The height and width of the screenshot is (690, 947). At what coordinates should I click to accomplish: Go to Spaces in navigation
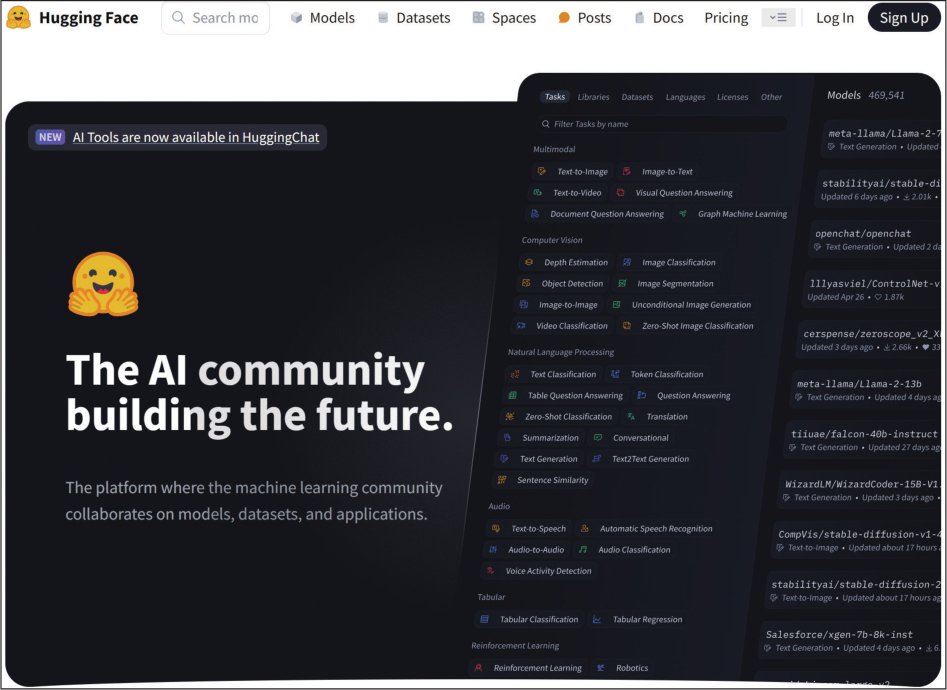[504, 18]
